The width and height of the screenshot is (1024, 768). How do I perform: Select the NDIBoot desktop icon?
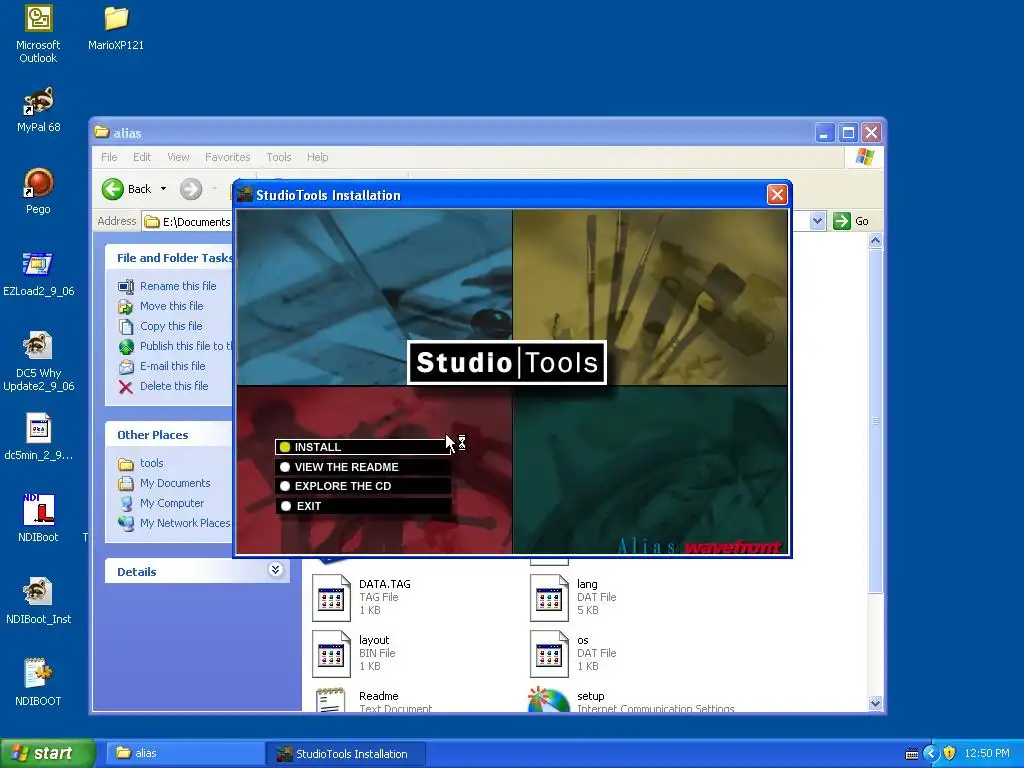click(38, 519)
